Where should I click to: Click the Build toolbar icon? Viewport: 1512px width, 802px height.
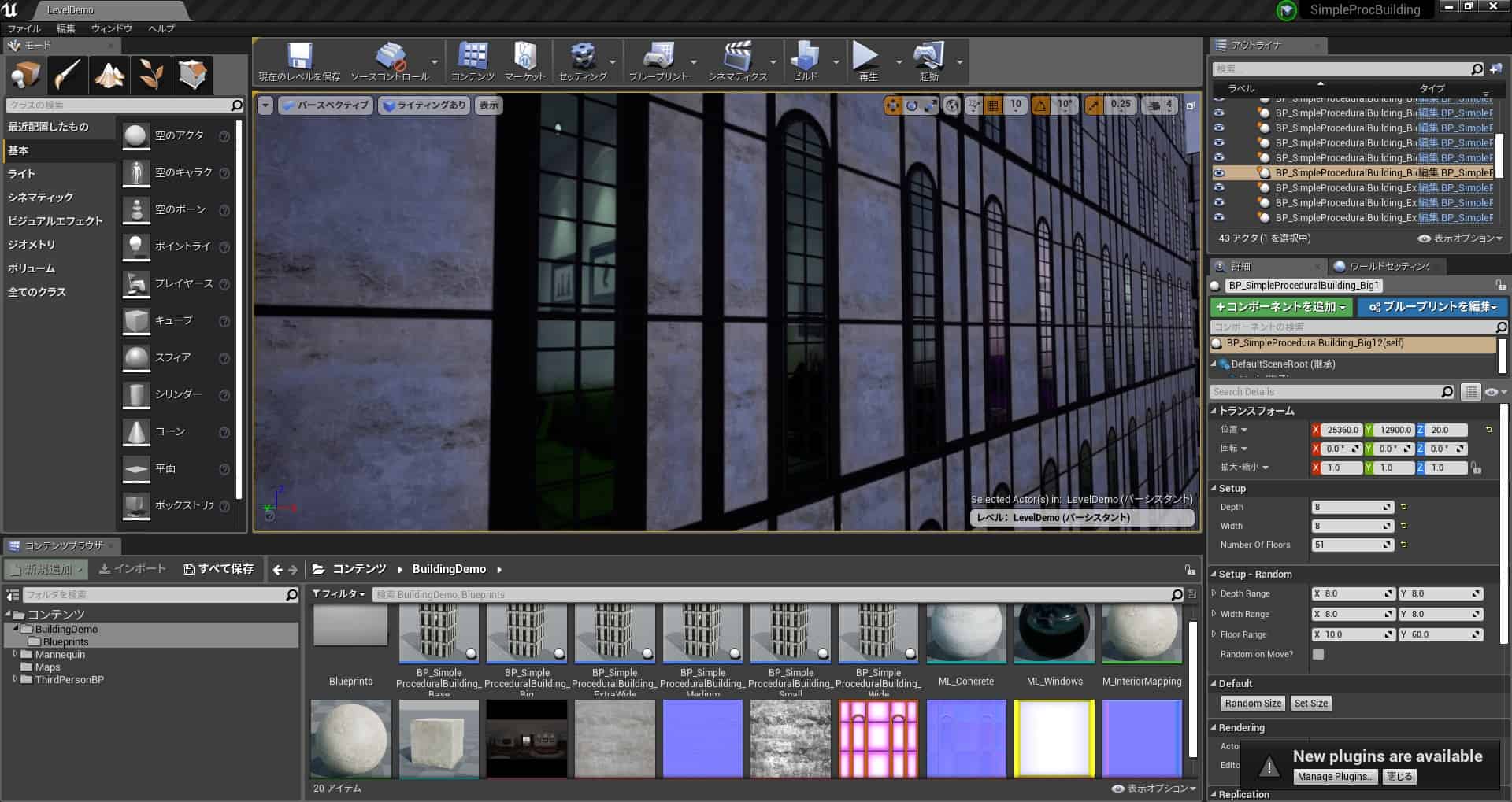(x=805, y=61)
